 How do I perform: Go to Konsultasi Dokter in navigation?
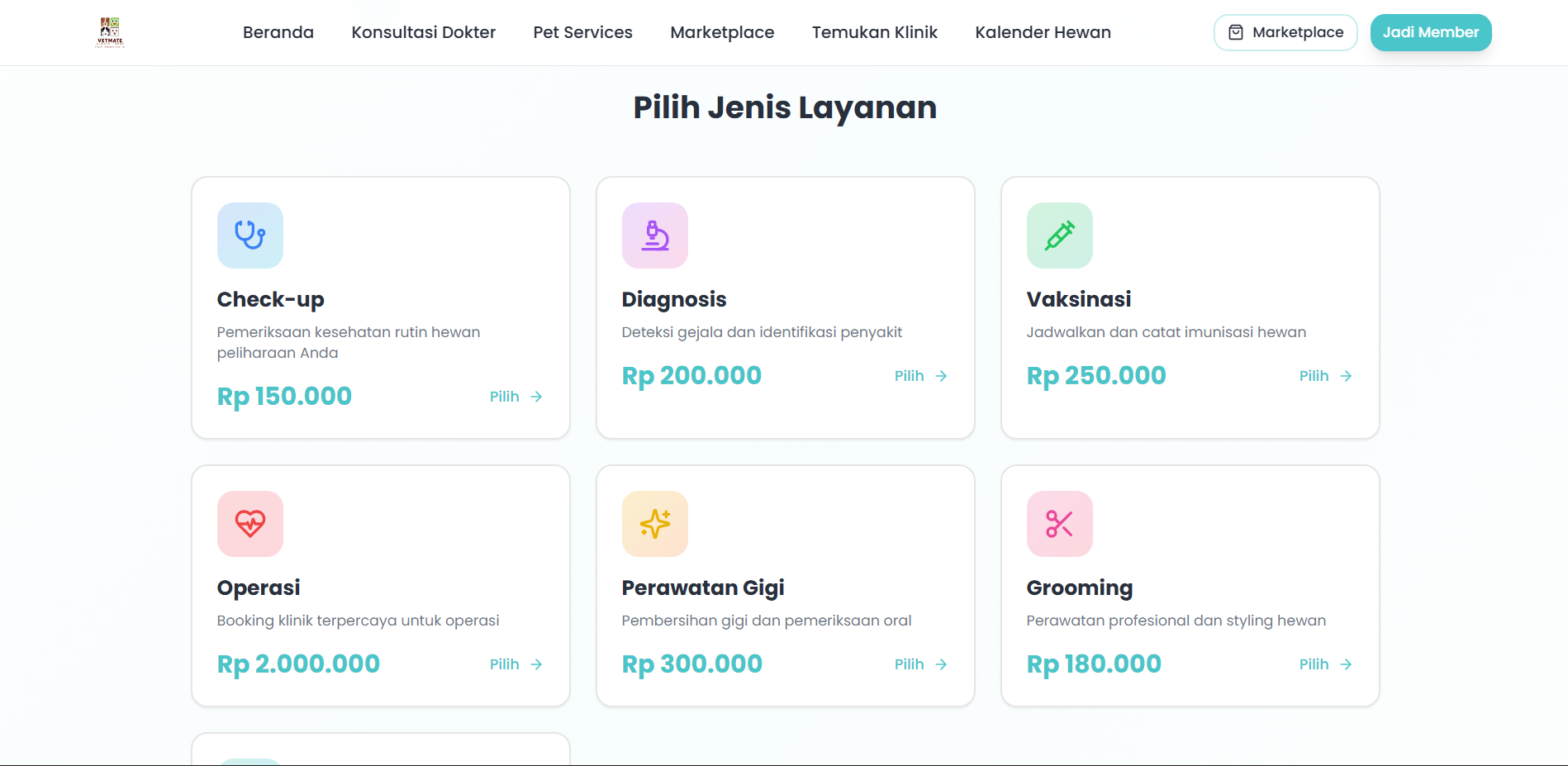coord(423,32)
